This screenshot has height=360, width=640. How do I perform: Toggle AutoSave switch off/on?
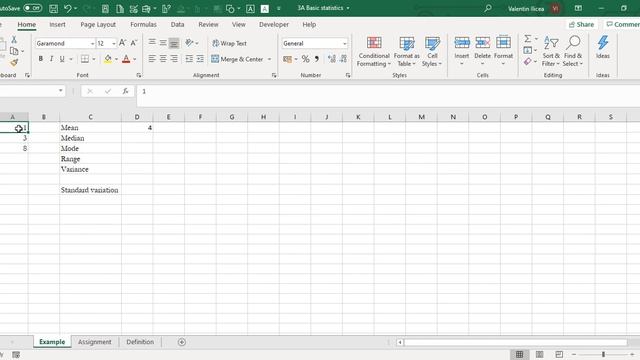tap(32, 8)
